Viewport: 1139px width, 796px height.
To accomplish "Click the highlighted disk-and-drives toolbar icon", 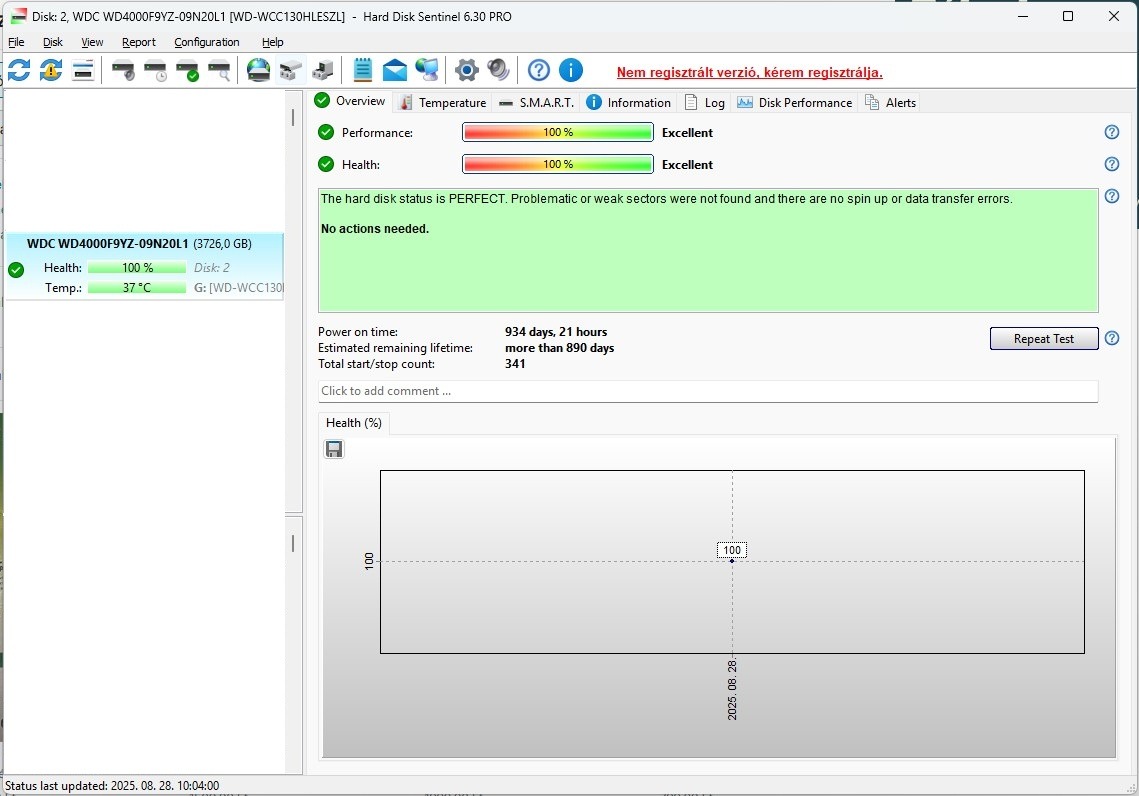I will pos(291,70).
